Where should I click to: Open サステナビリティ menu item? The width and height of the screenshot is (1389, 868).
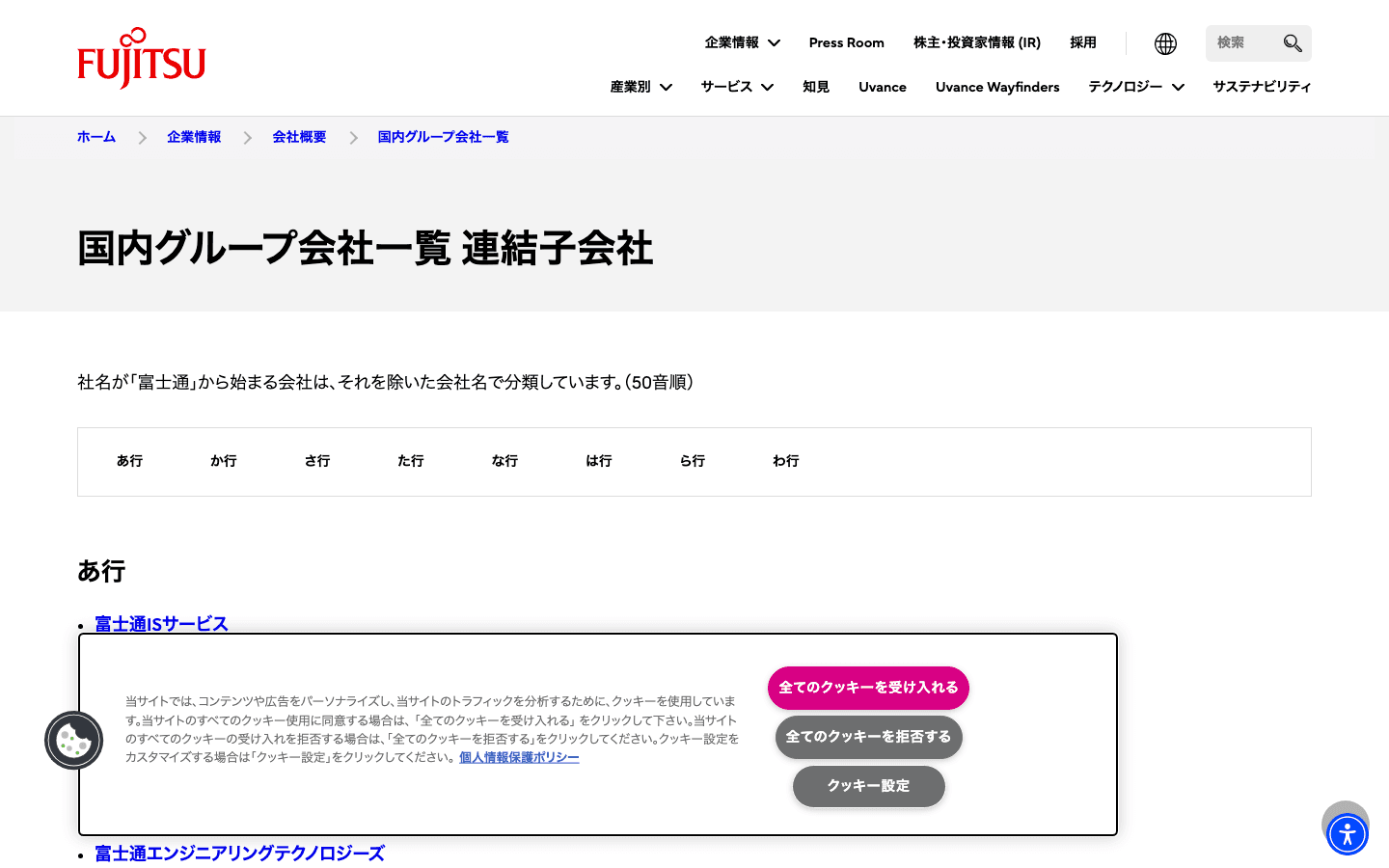[x=1262, y=87]
